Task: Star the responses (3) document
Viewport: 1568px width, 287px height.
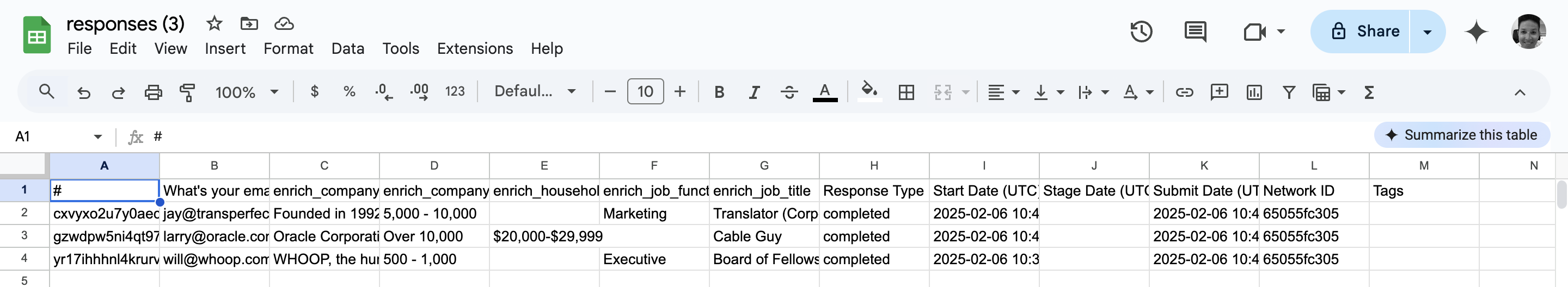Action: click(213, 24)
